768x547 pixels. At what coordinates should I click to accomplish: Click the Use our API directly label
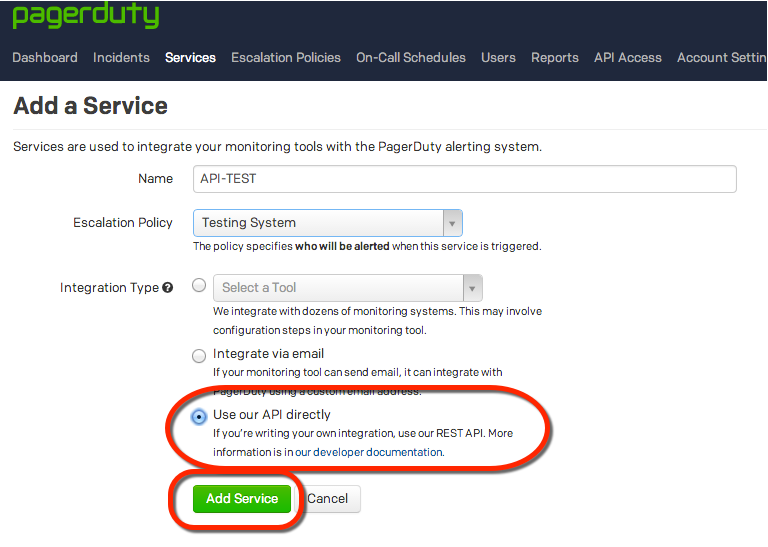pos(272,415)
